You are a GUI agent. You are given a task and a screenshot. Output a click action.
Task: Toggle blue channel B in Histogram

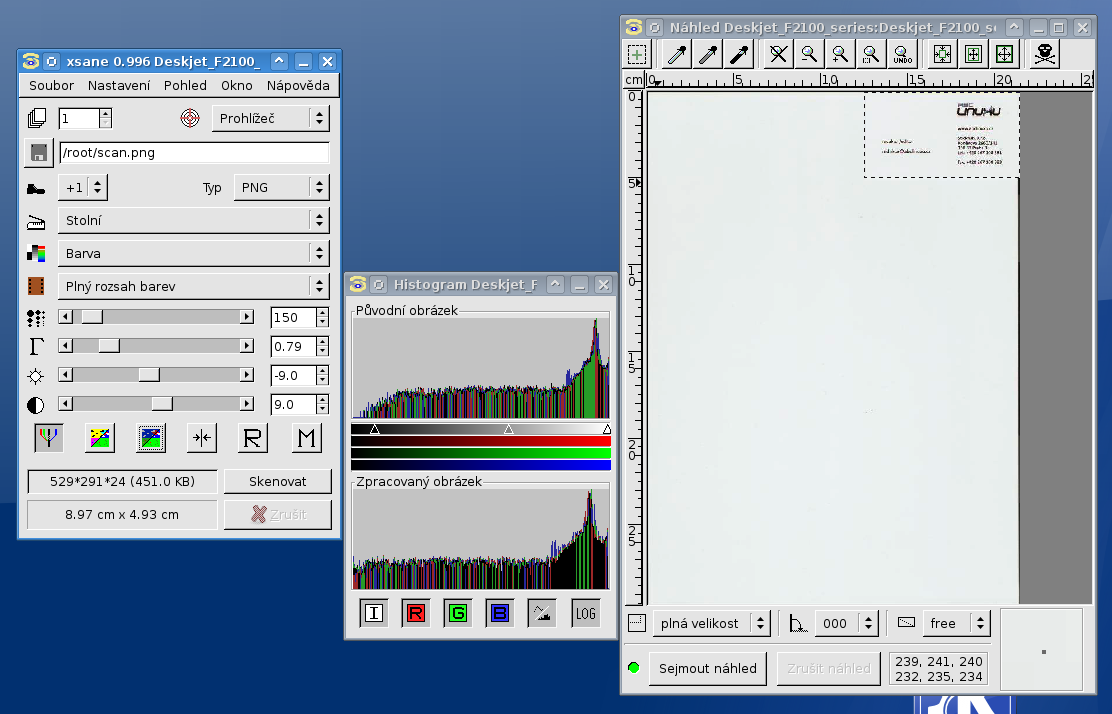click(x=500, y=613)
